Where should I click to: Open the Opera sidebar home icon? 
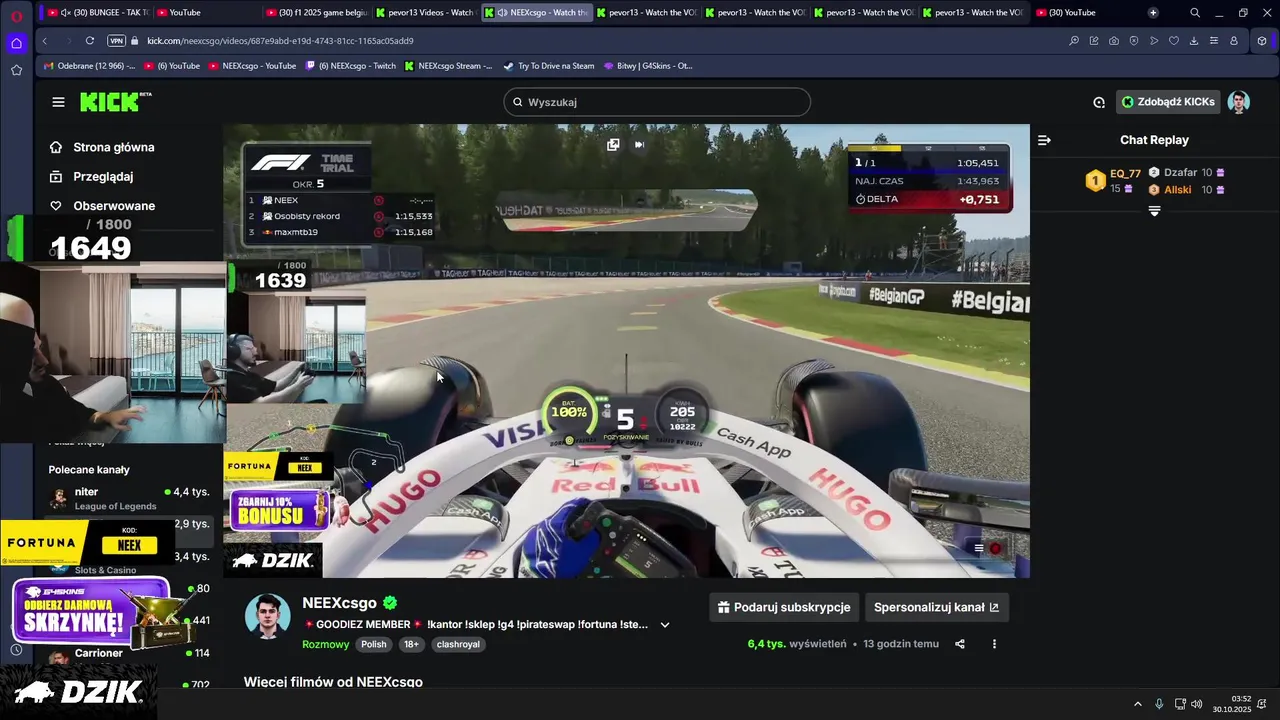(x=16, y=43)
